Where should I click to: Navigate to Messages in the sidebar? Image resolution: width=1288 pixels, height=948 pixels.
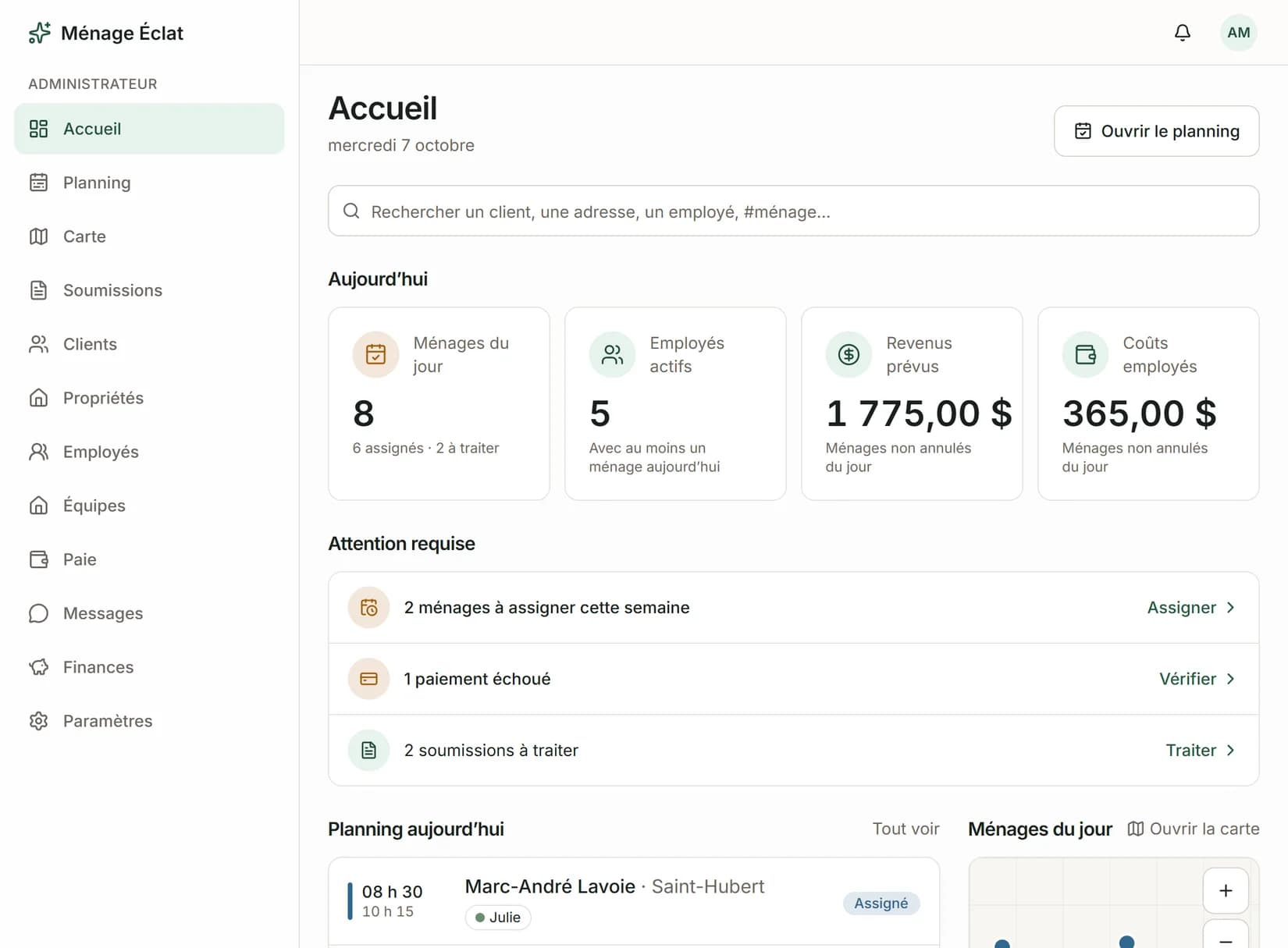pos(149,613)
